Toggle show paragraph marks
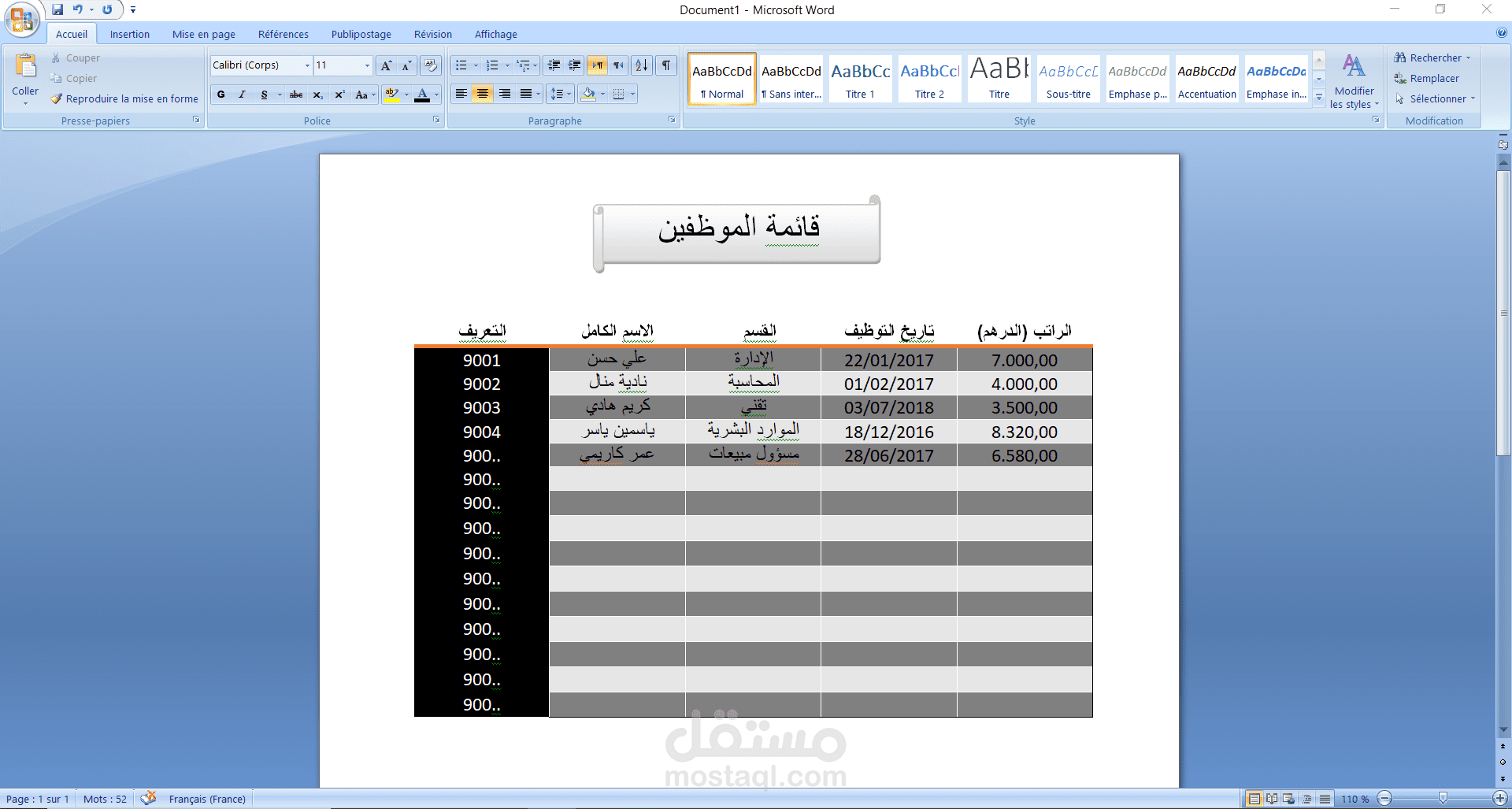The image size is (1512, 809). pos(666,65)
